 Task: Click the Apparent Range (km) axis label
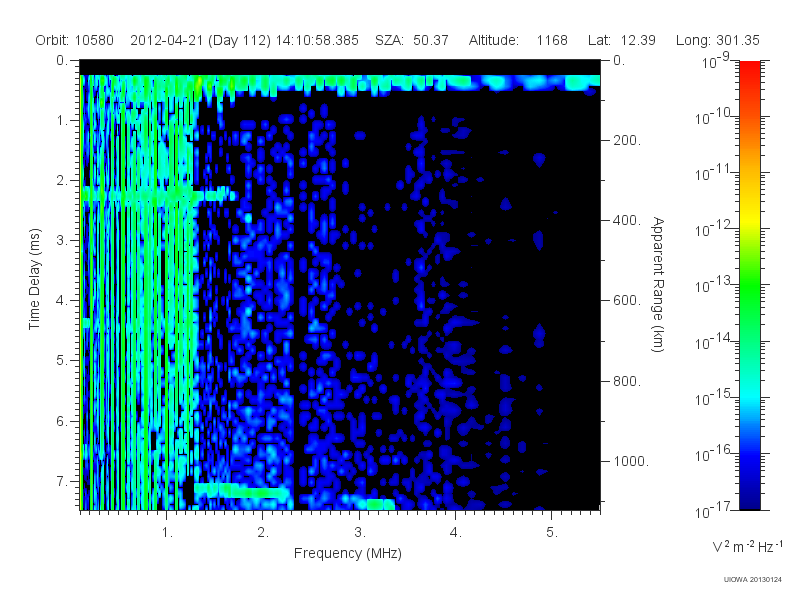(x=658, y=285)
